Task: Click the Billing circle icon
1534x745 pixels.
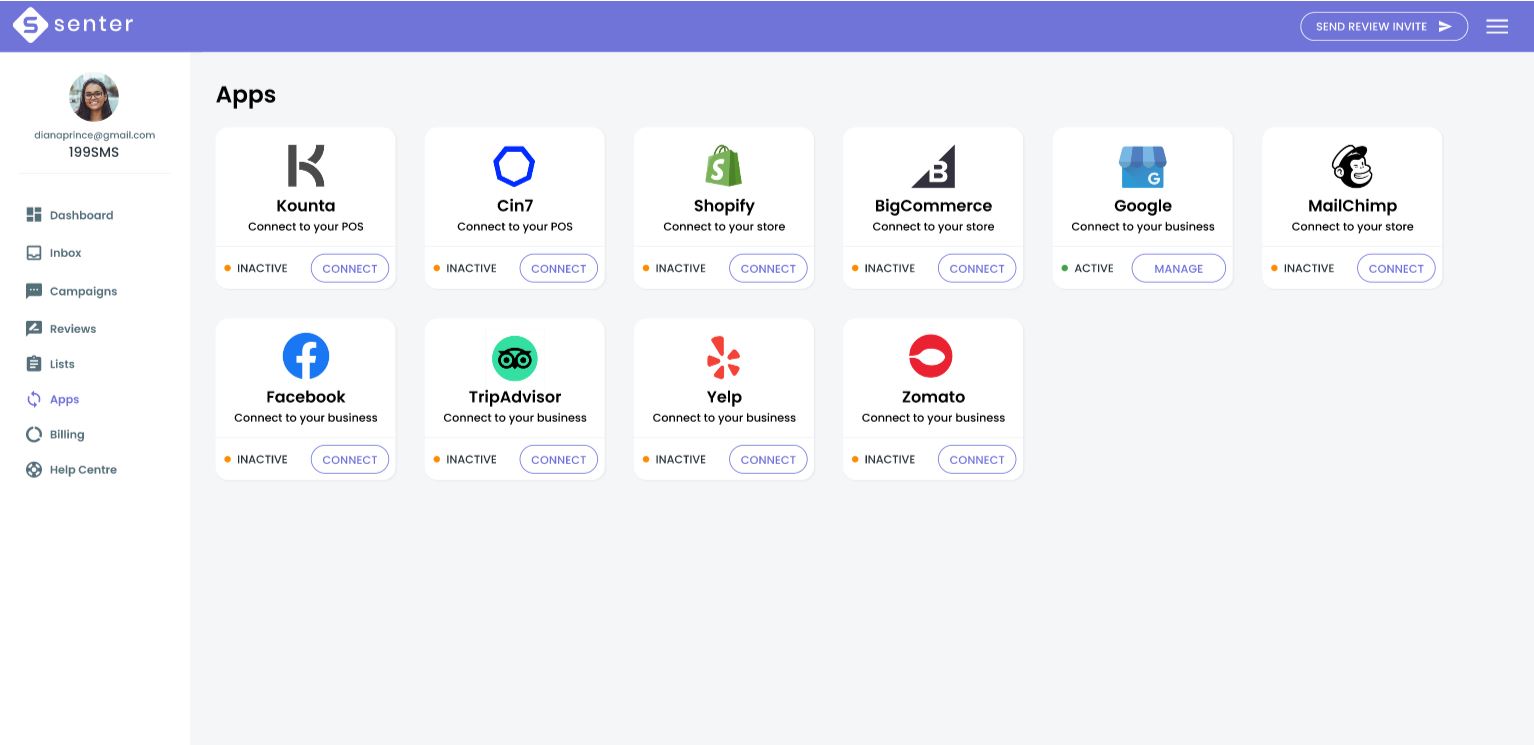Action: pyautogui.click(x=34, y=434)
